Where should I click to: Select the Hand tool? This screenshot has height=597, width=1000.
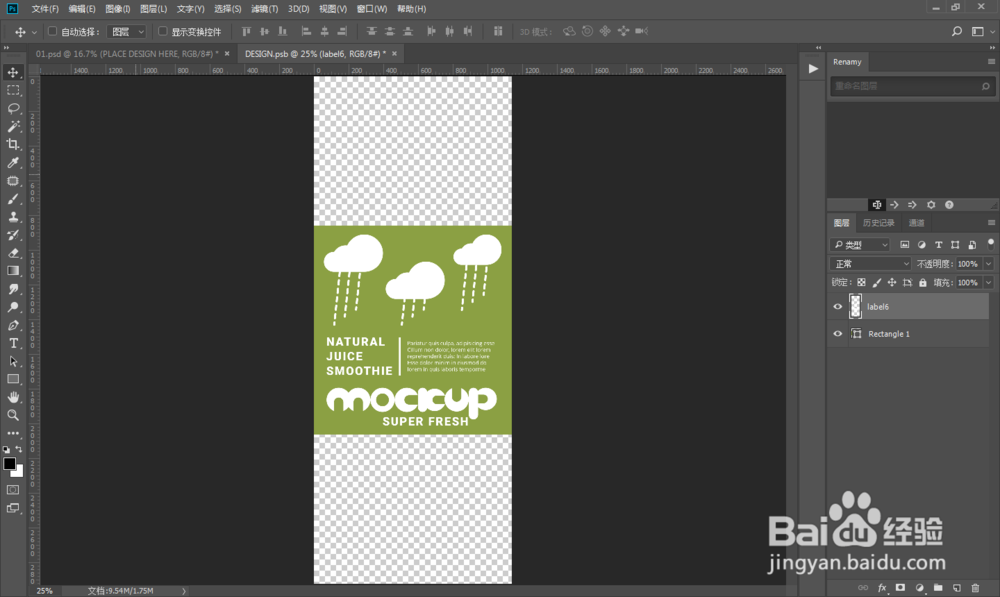13,397
